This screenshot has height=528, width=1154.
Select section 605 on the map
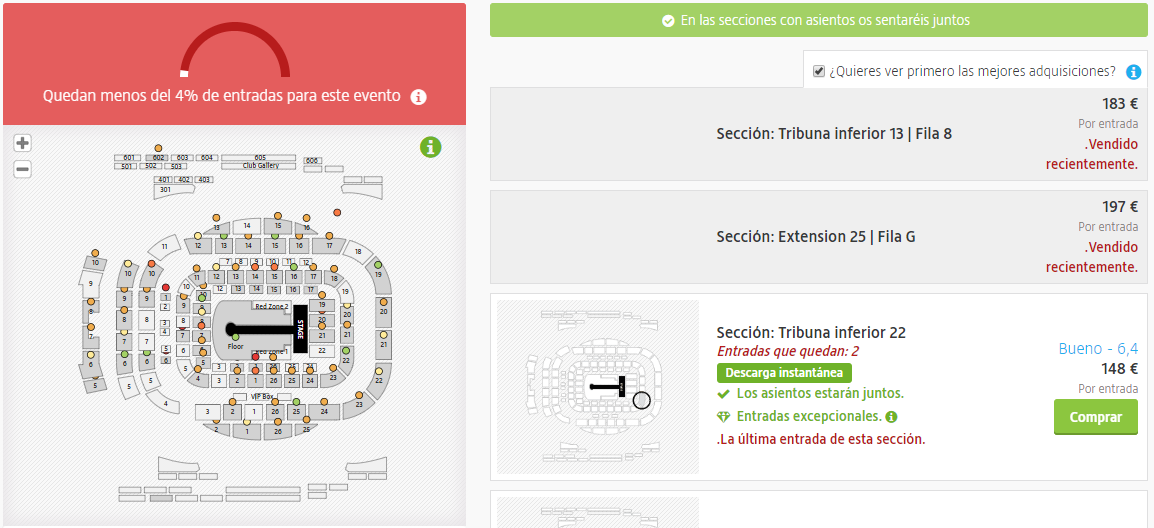260,158
